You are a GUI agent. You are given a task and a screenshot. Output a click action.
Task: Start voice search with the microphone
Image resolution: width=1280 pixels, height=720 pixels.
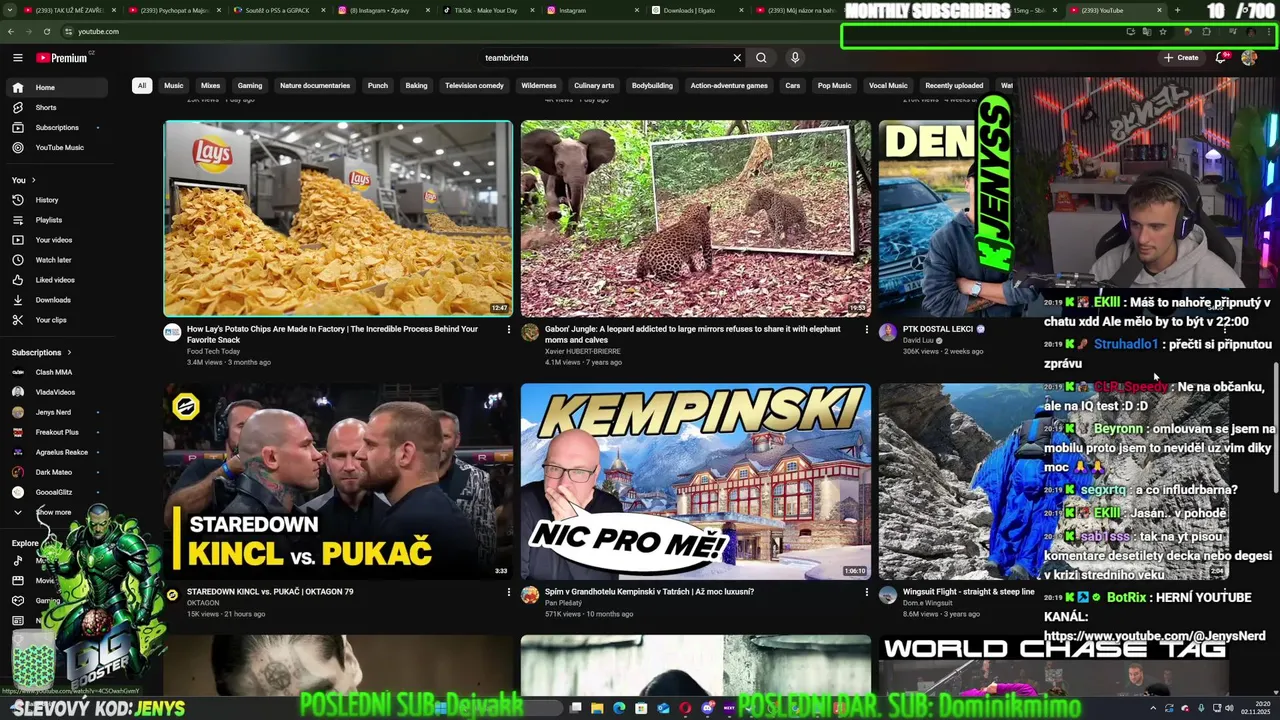click(795, 58)
